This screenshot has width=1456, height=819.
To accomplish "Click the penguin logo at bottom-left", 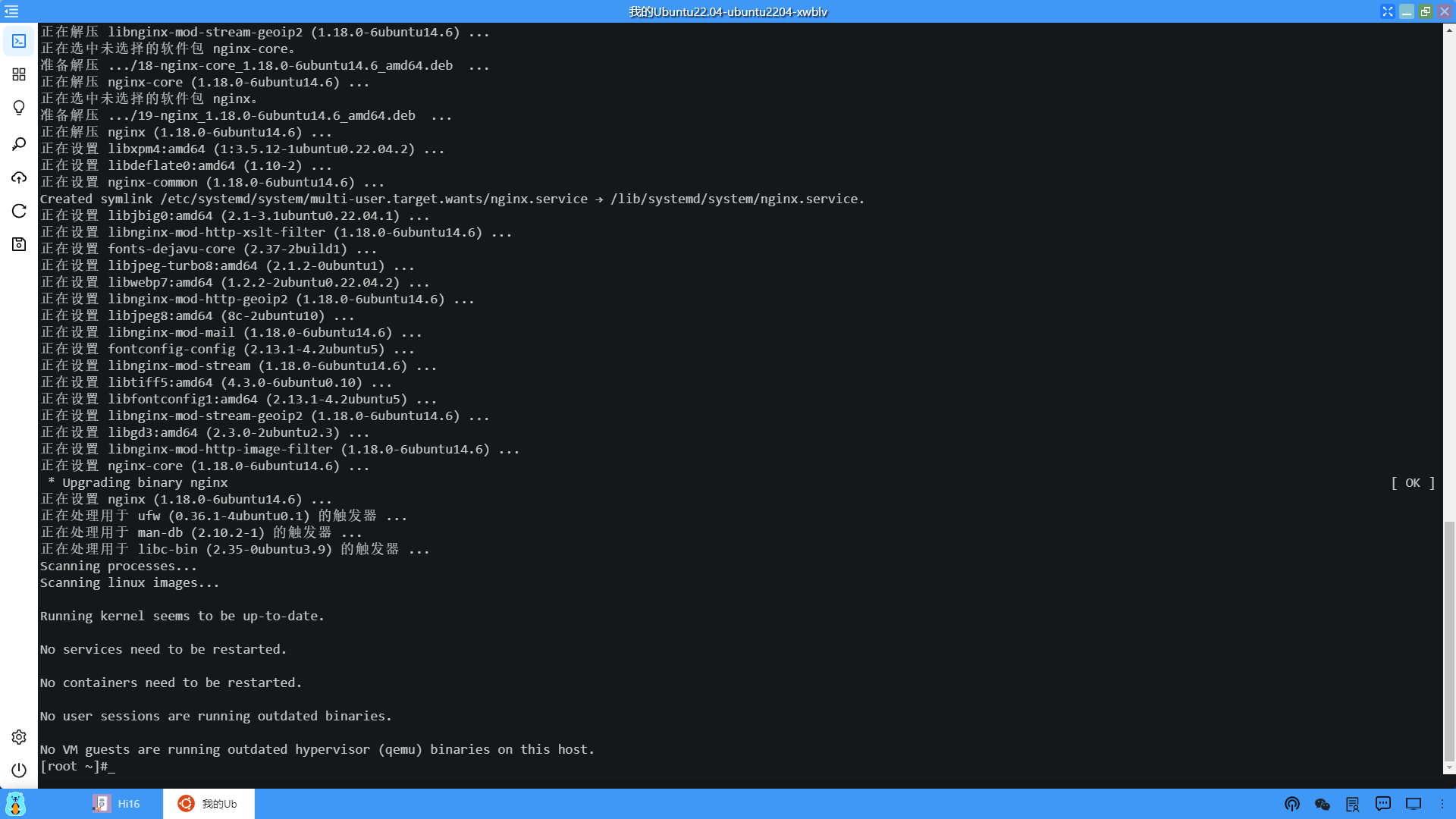I will click(x=15, y=804).
